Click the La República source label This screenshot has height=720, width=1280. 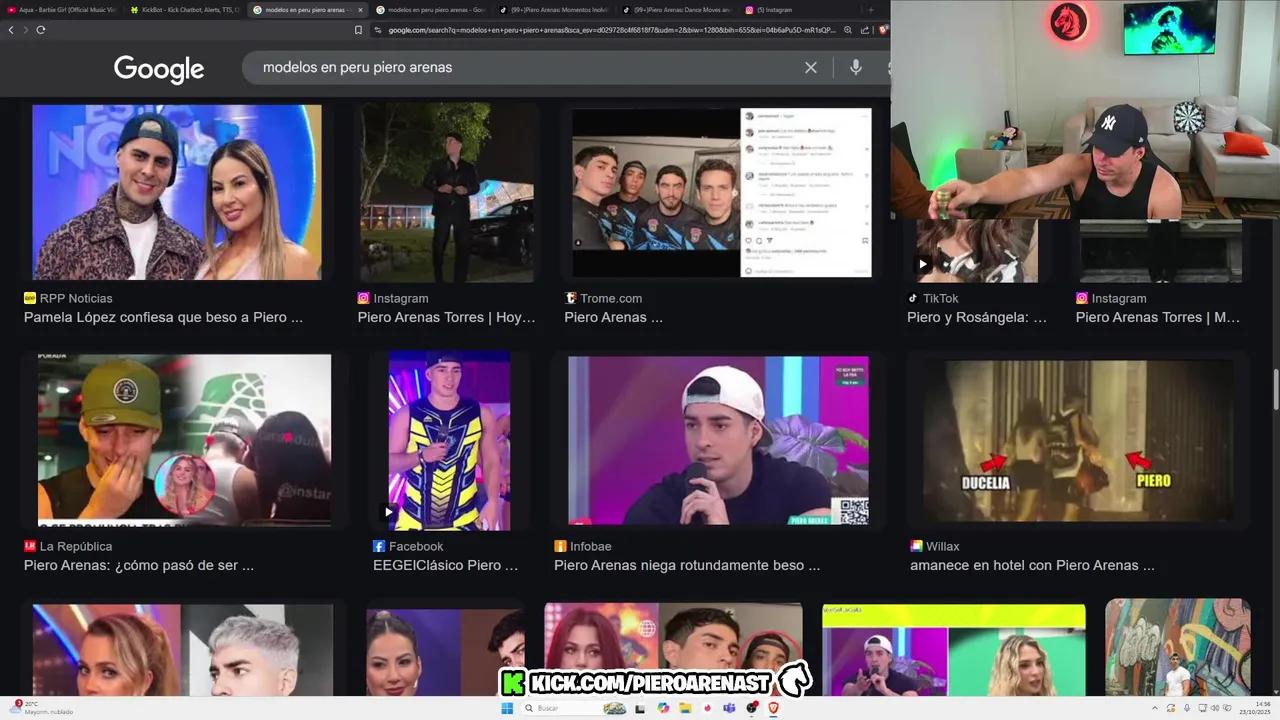point(68,546)
